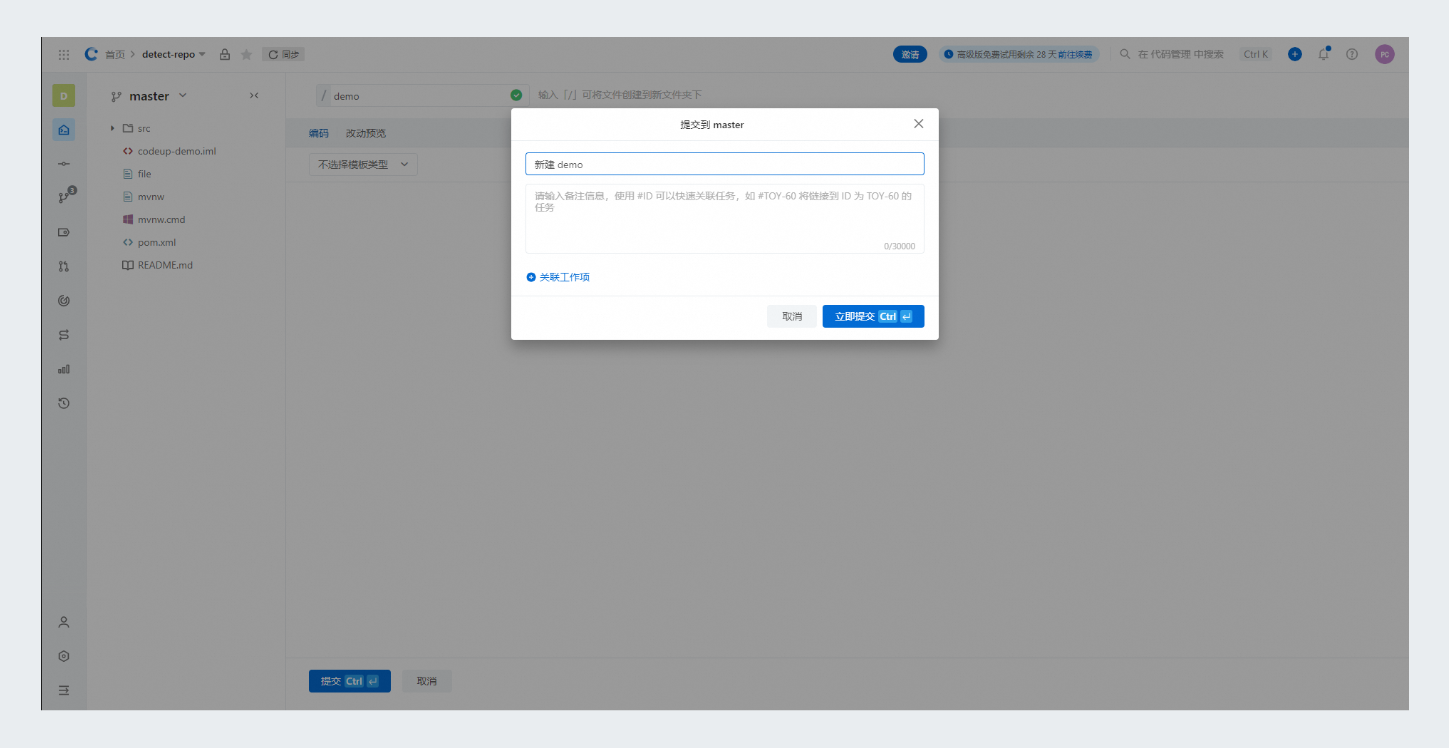Open the commits sidebar icon
Viewport: 1449px width, 748px height.
tap(64, 164)
